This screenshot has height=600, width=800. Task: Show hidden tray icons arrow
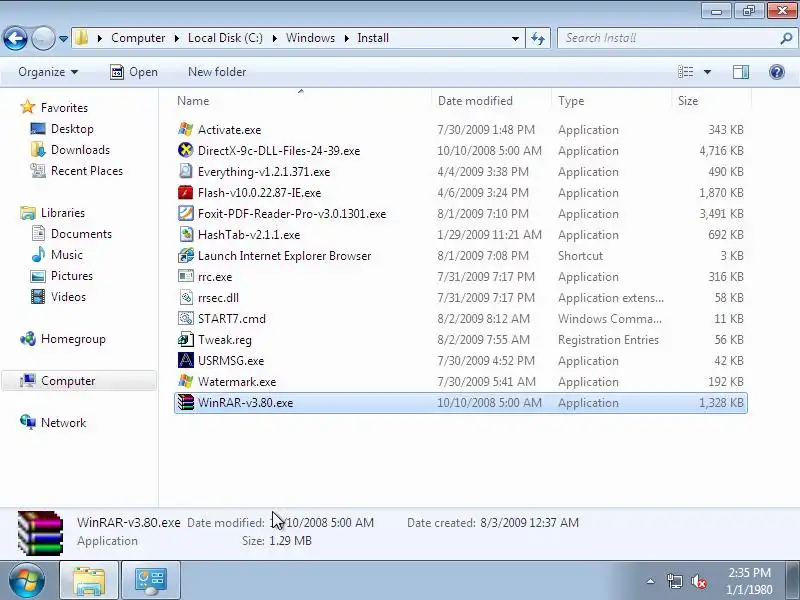pyautogui.click(x=651, y=581)
